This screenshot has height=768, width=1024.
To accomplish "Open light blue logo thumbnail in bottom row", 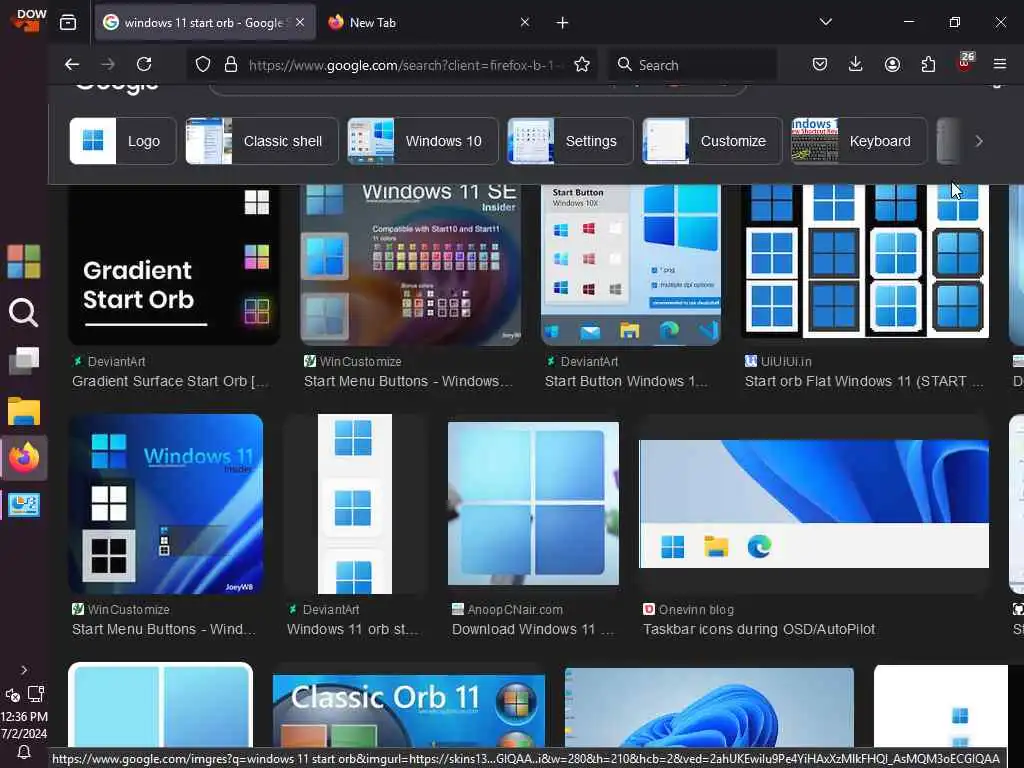I will click(x=160, y=705).
